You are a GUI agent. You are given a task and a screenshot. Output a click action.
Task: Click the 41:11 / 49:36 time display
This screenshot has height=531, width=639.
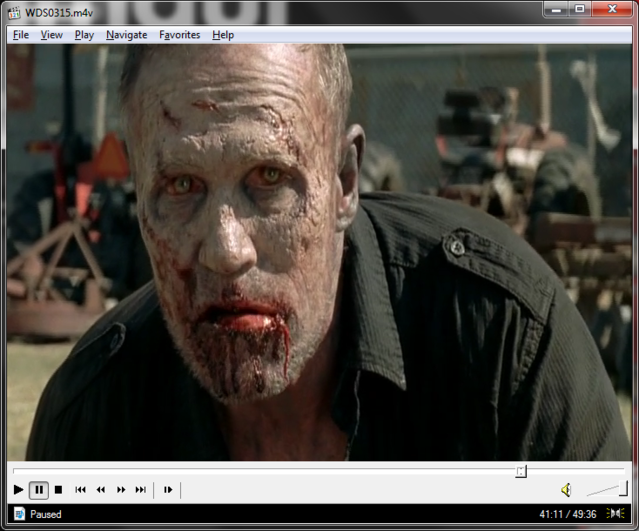(568, 514)
